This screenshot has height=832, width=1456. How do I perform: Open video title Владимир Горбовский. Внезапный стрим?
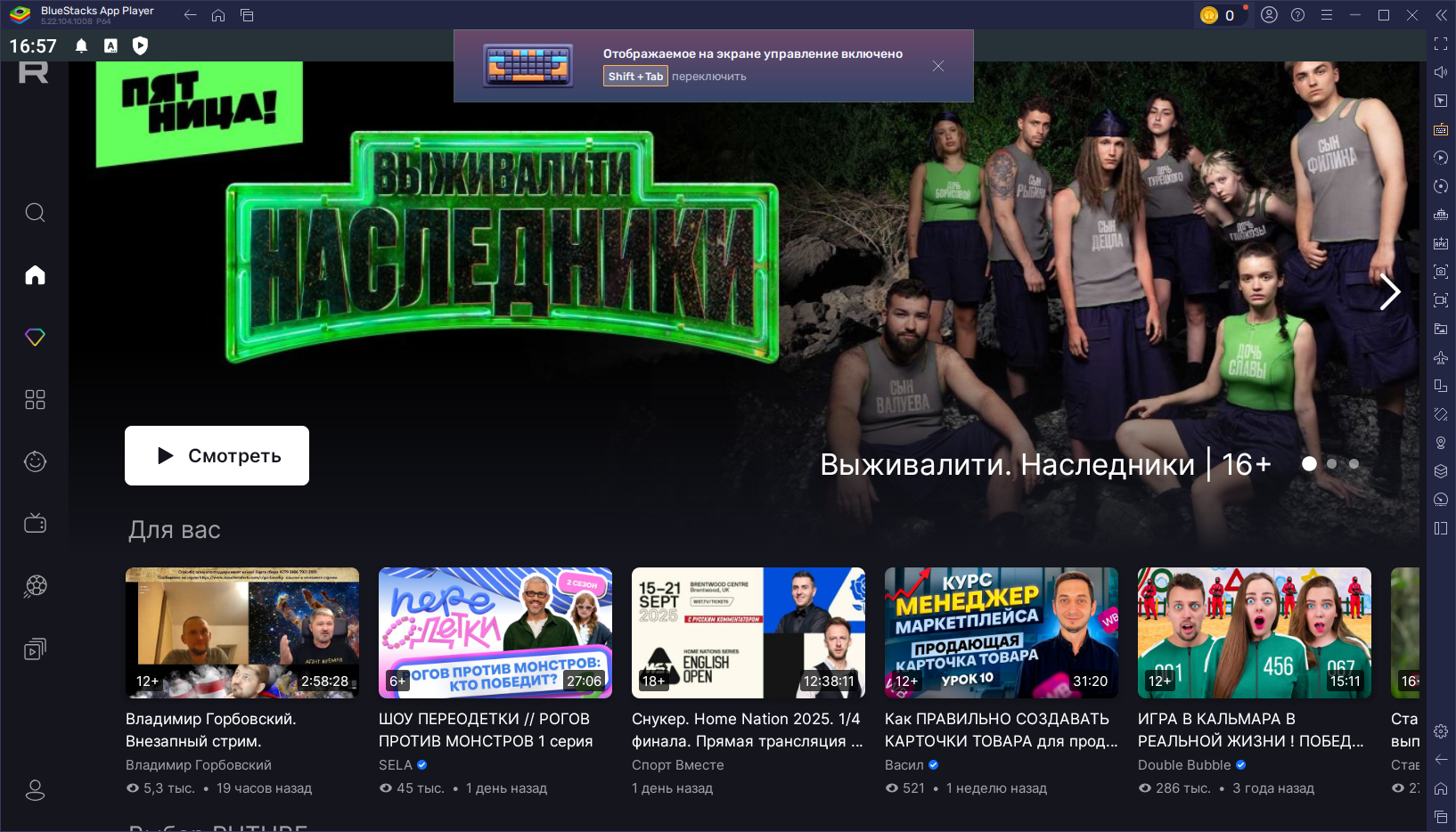(211, 730)
